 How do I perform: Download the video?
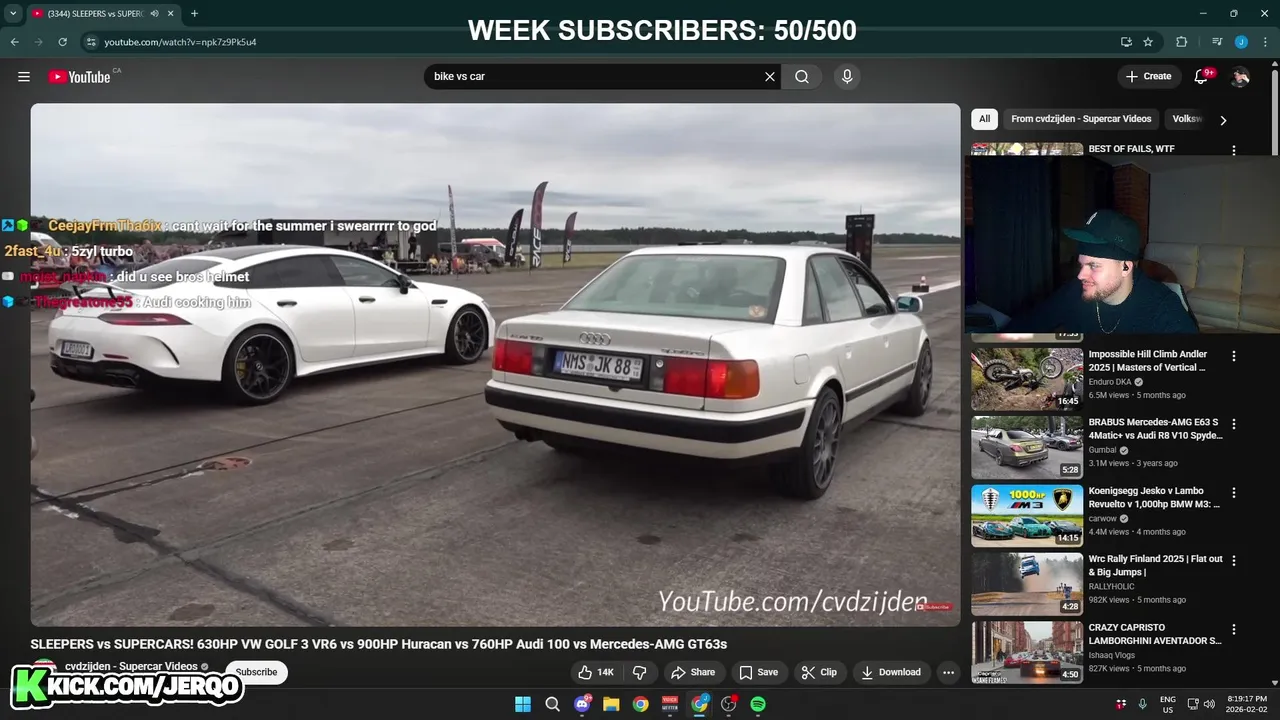point(891,672)
